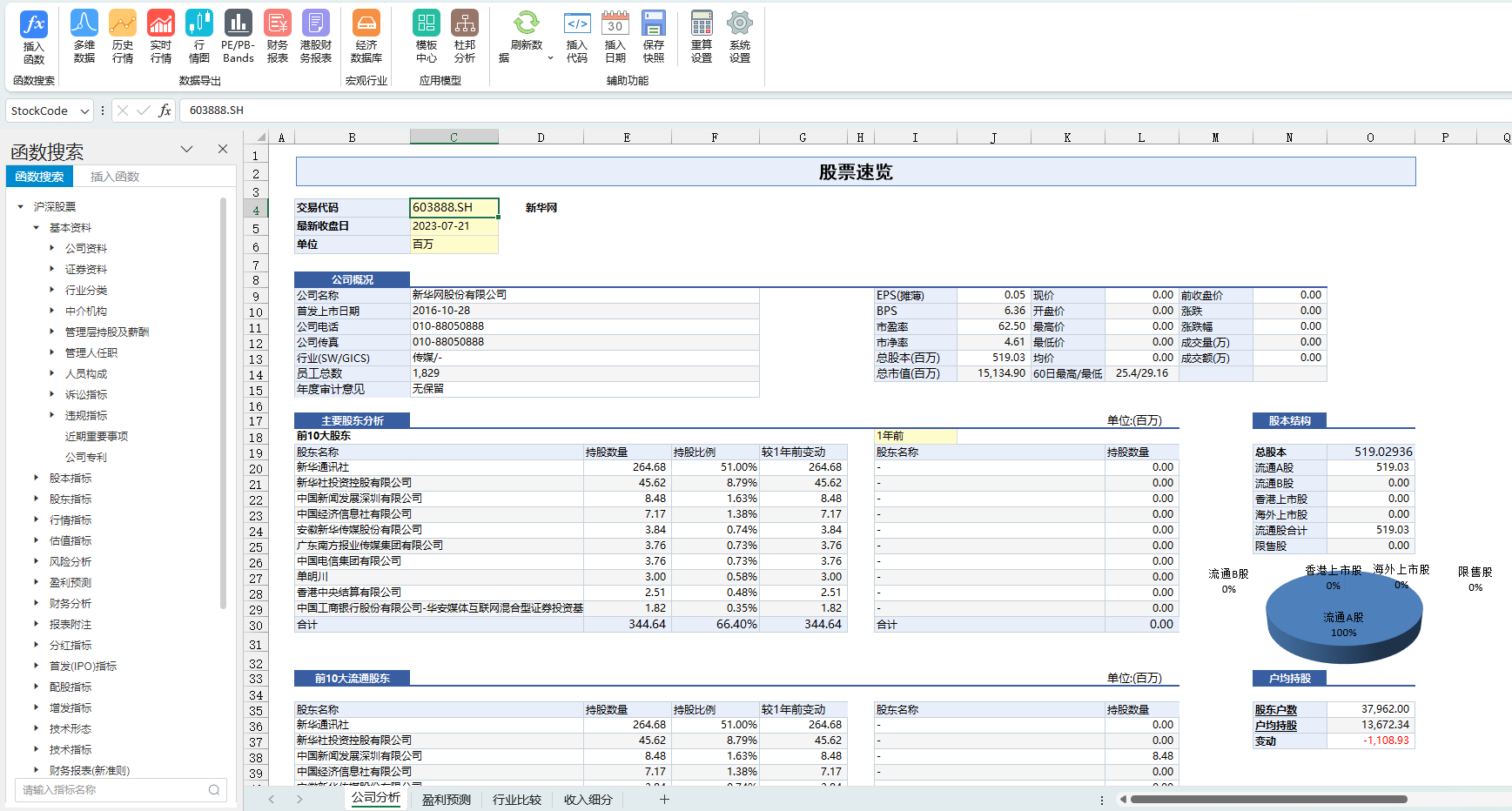
Task: Collapse the 沪深股票 tree node
Action: click(x=21, y=207)
